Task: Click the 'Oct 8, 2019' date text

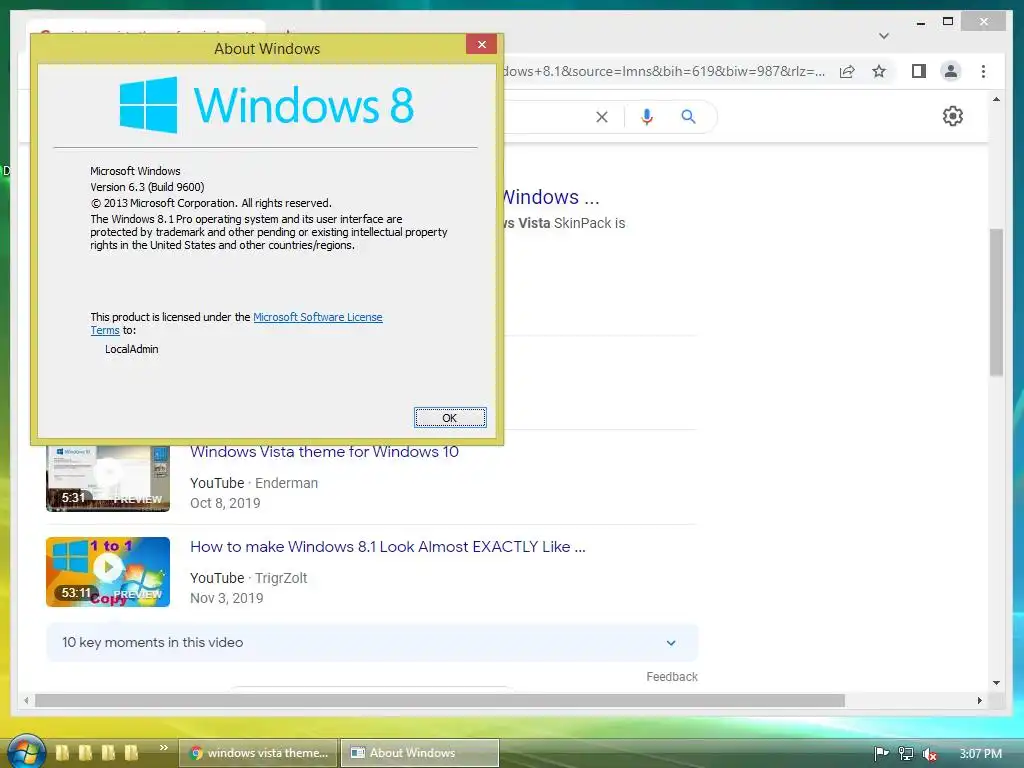Action: coord(225,503)
